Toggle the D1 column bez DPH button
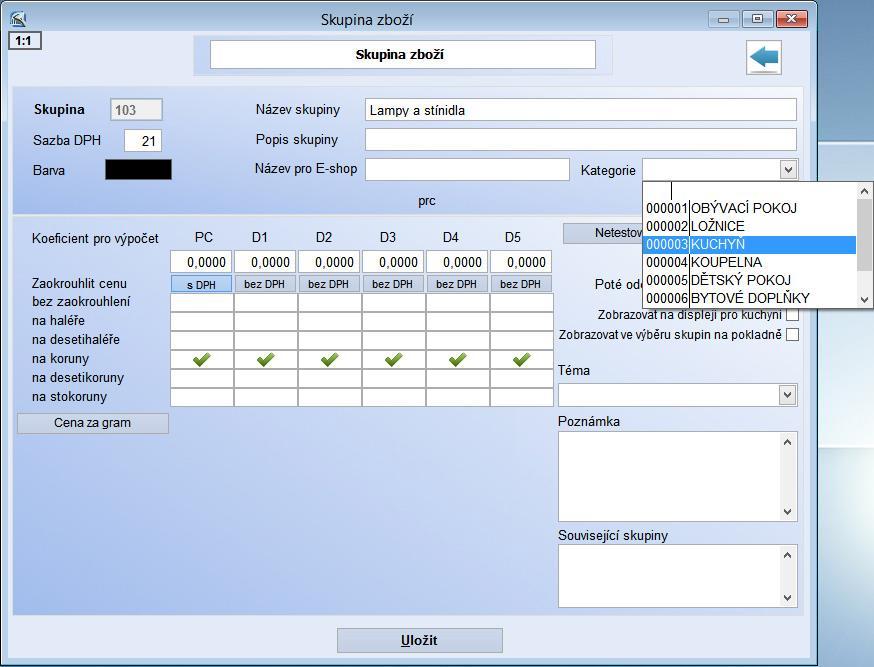 coord(264,284)
